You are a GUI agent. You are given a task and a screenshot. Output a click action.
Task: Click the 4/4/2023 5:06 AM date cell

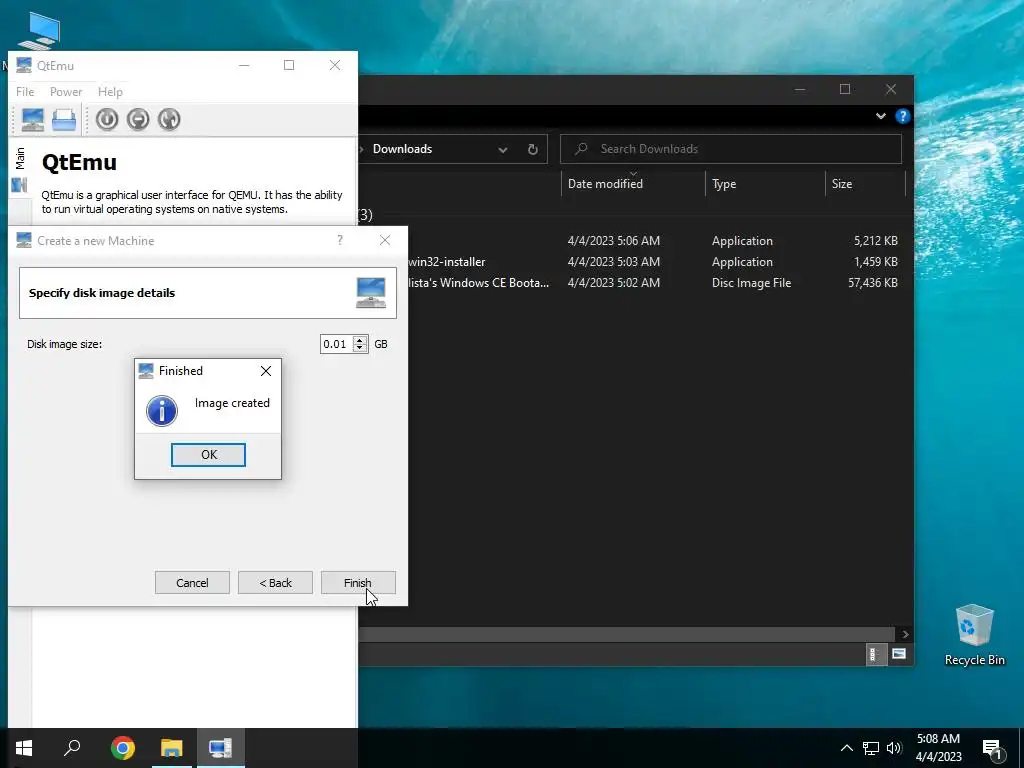pyautogui.click(x=613, y=241)
